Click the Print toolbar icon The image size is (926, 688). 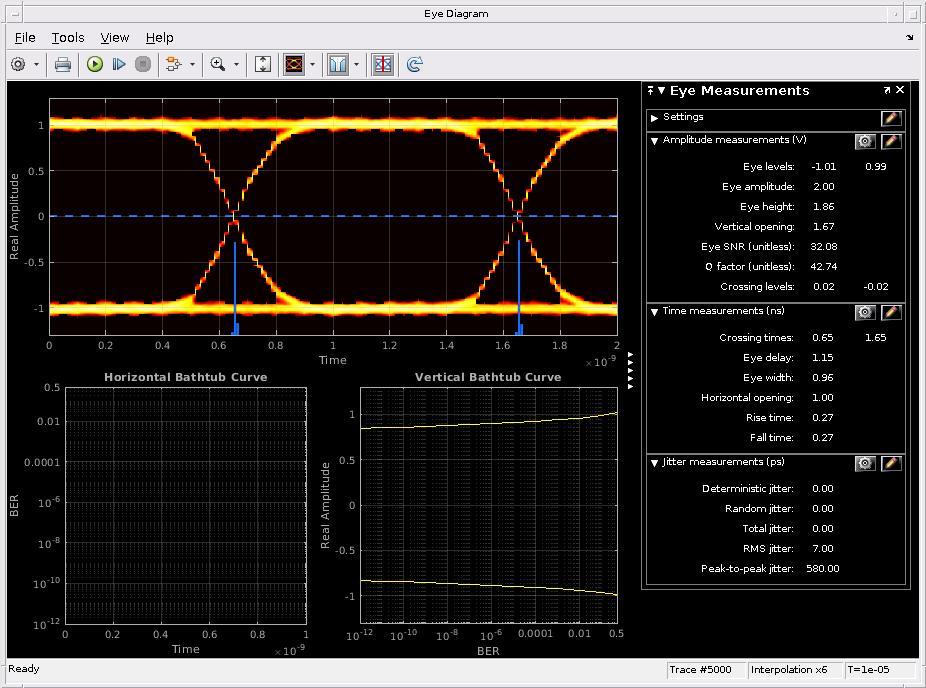point(62,64)
